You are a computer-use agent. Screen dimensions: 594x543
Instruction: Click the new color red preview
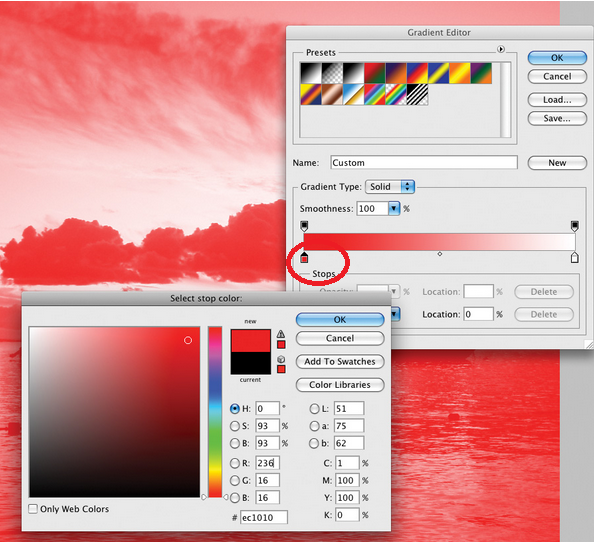coord(251,341)
